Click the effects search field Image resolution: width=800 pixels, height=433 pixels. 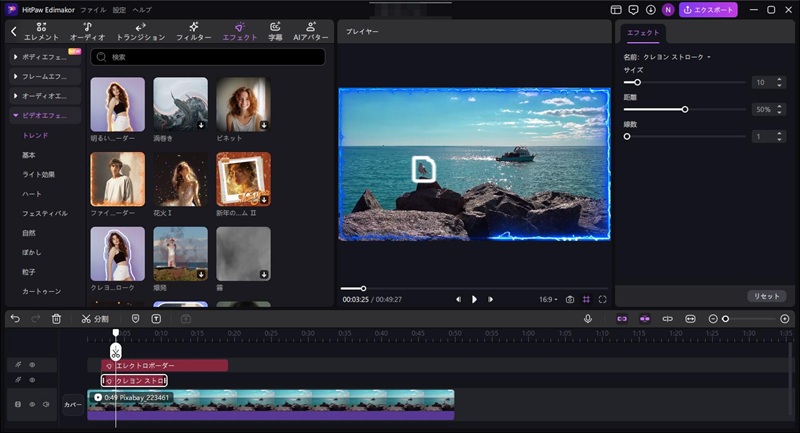tap(208, 57)
